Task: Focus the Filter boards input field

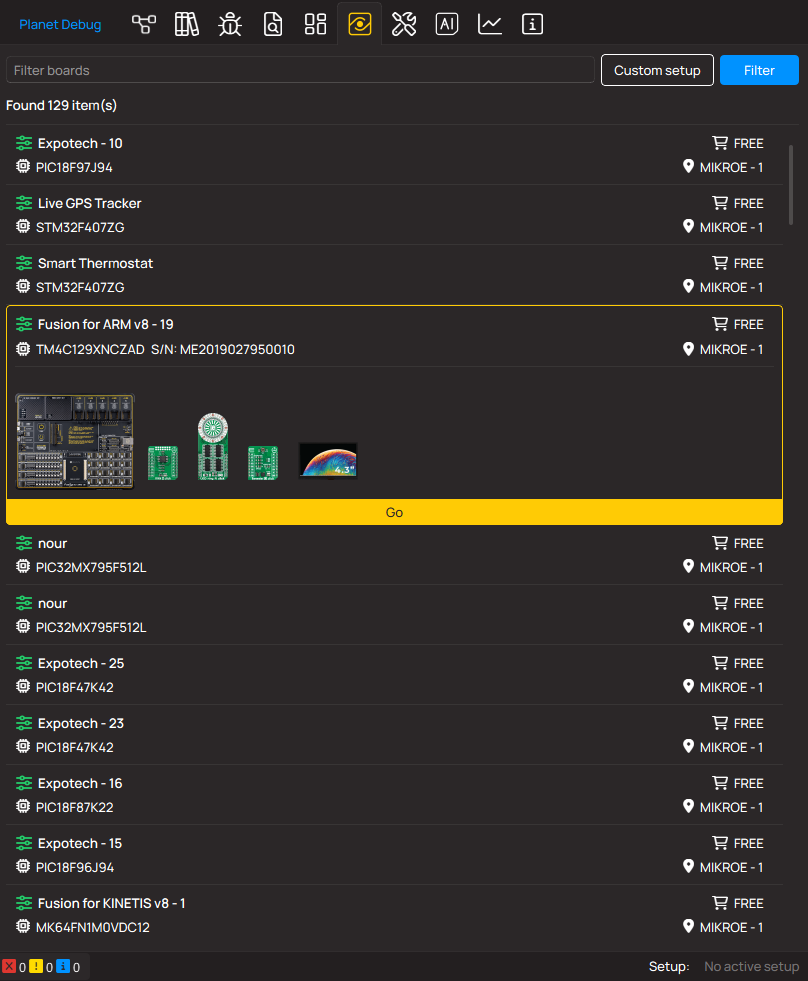Action: 300,70
